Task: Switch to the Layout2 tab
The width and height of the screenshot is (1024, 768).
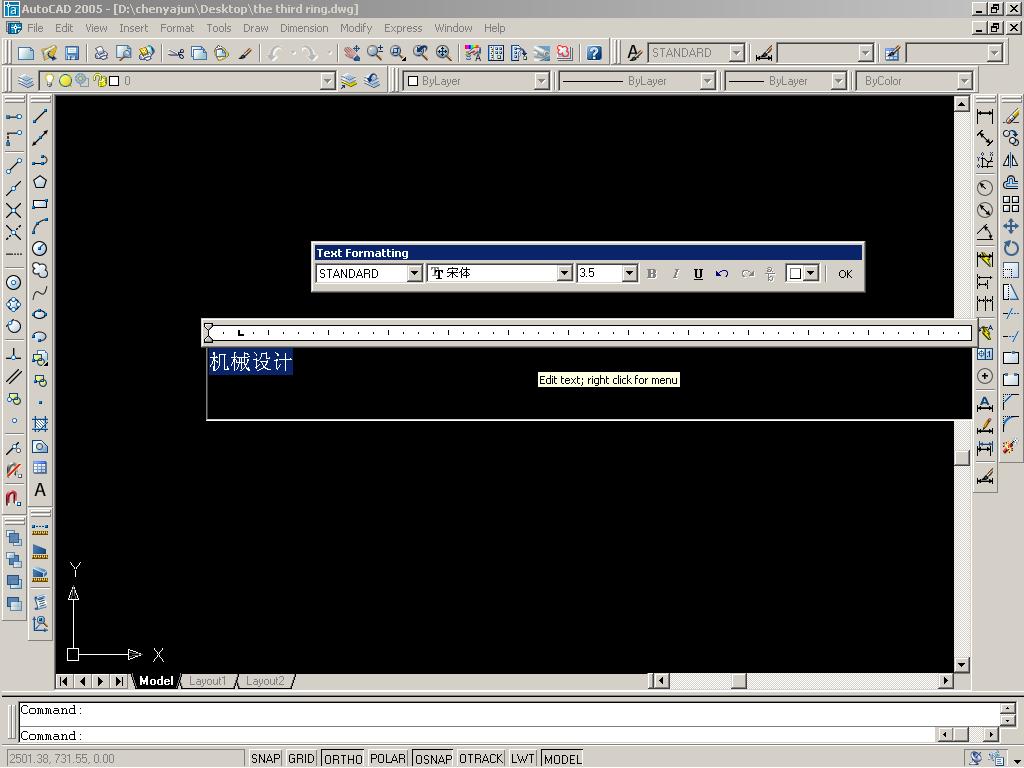Action: 264,681
